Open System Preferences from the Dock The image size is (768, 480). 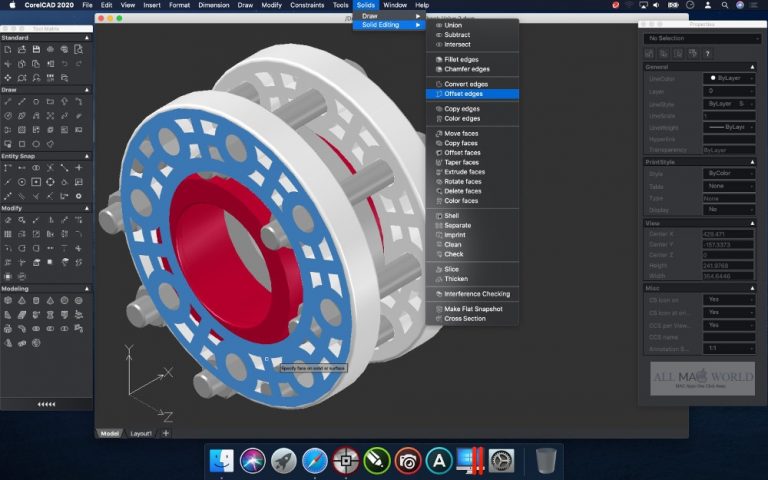tap(502, 460)
